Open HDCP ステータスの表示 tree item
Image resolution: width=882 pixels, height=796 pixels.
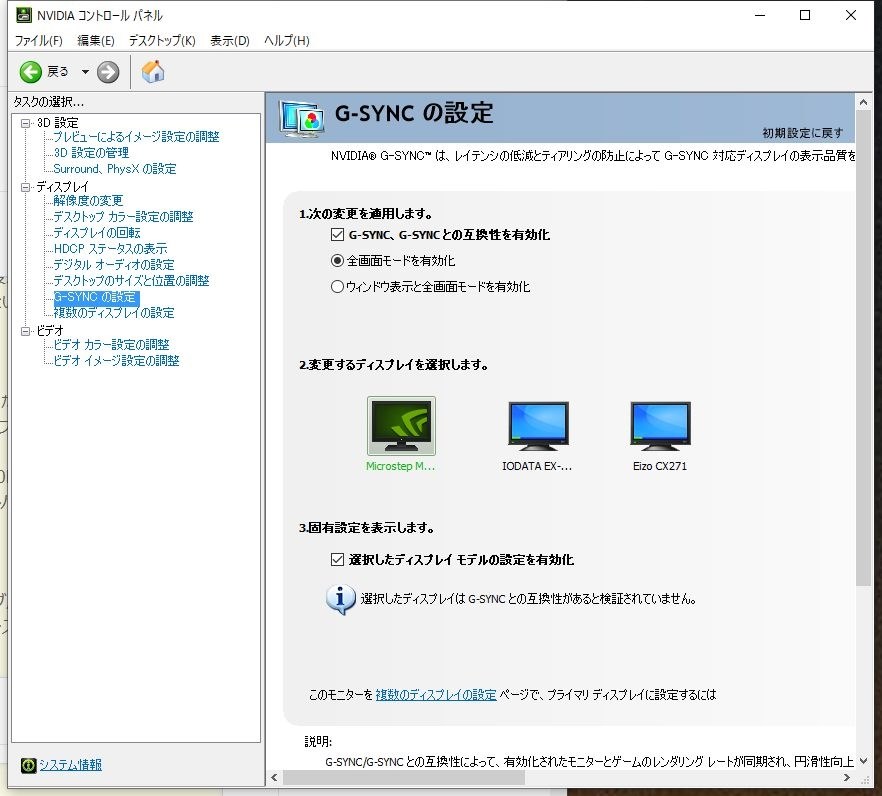[110, 249]
